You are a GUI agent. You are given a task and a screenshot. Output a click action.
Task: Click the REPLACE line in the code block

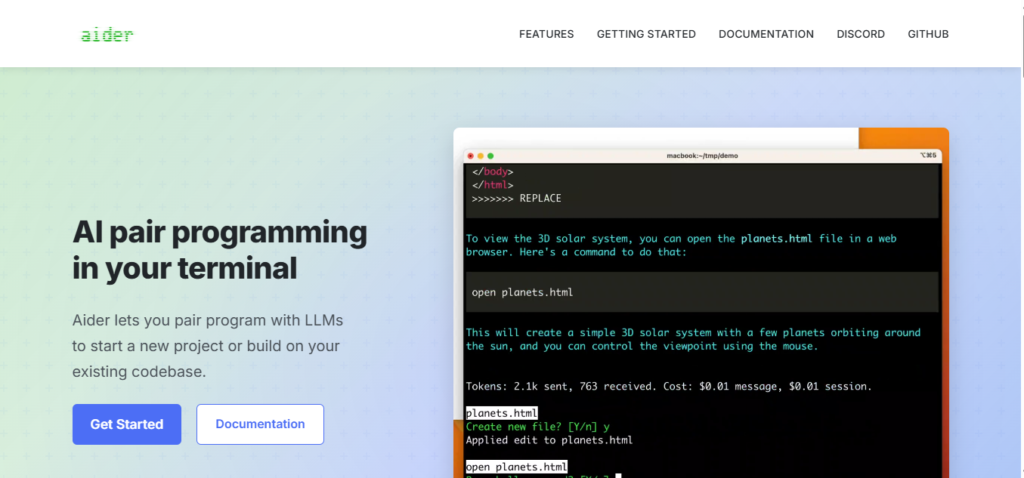tap(516, 198)
